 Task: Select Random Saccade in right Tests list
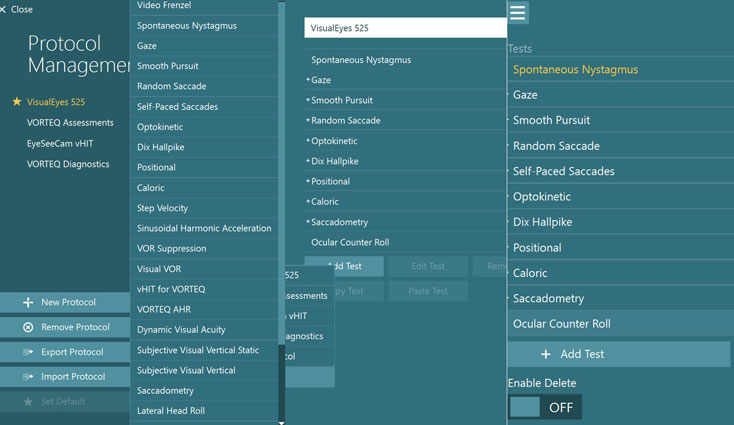(621, 146)
